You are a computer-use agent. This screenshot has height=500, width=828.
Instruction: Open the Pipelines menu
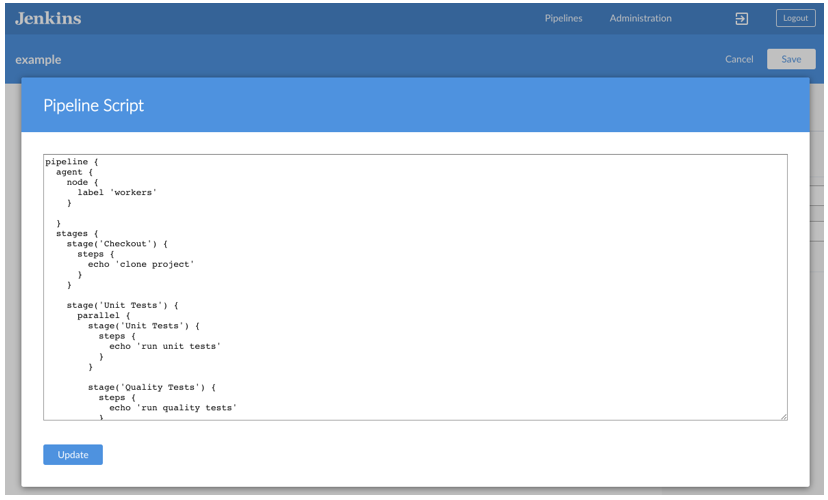point(563,18)
